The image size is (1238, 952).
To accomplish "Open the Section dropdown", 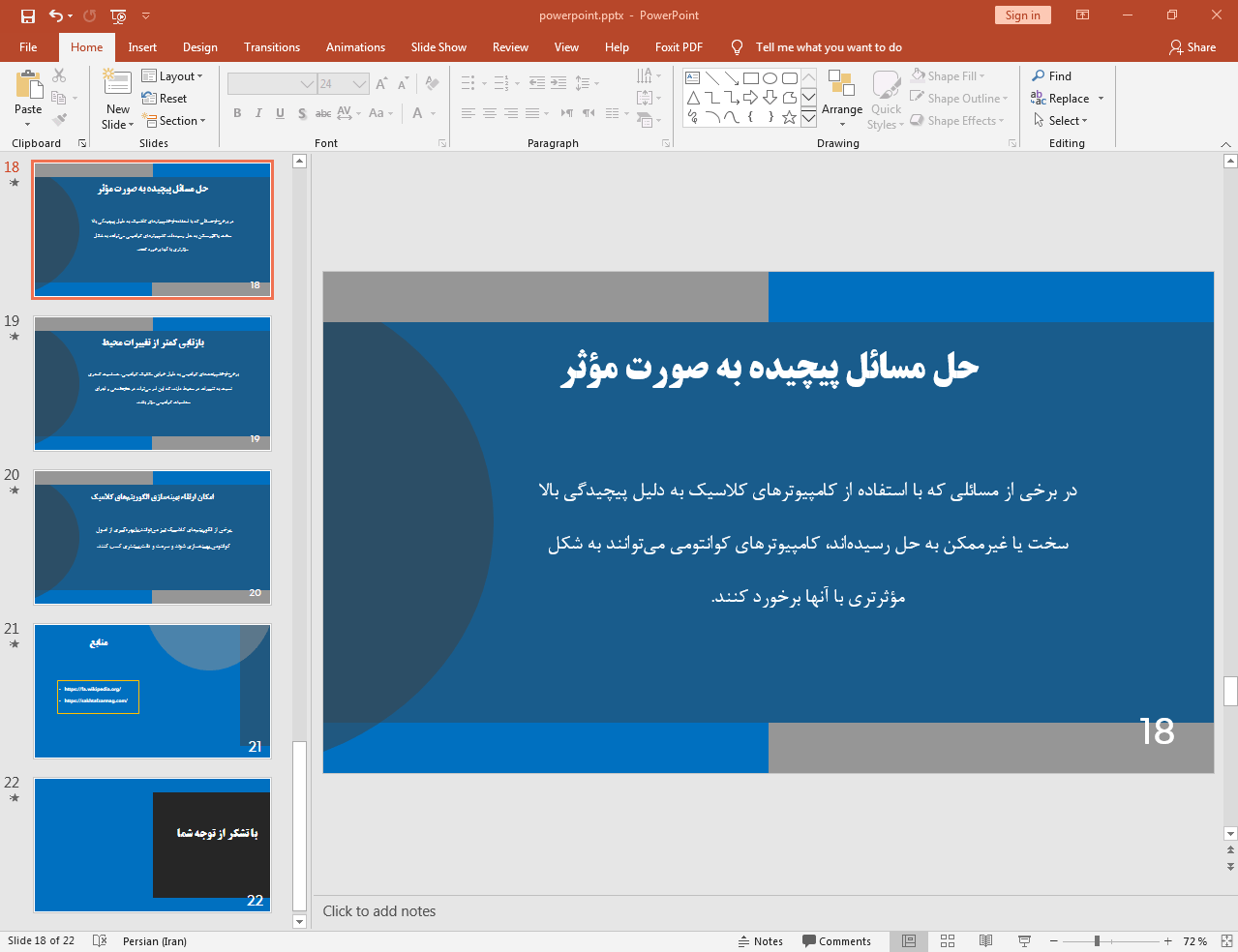I will coord(174,120).
